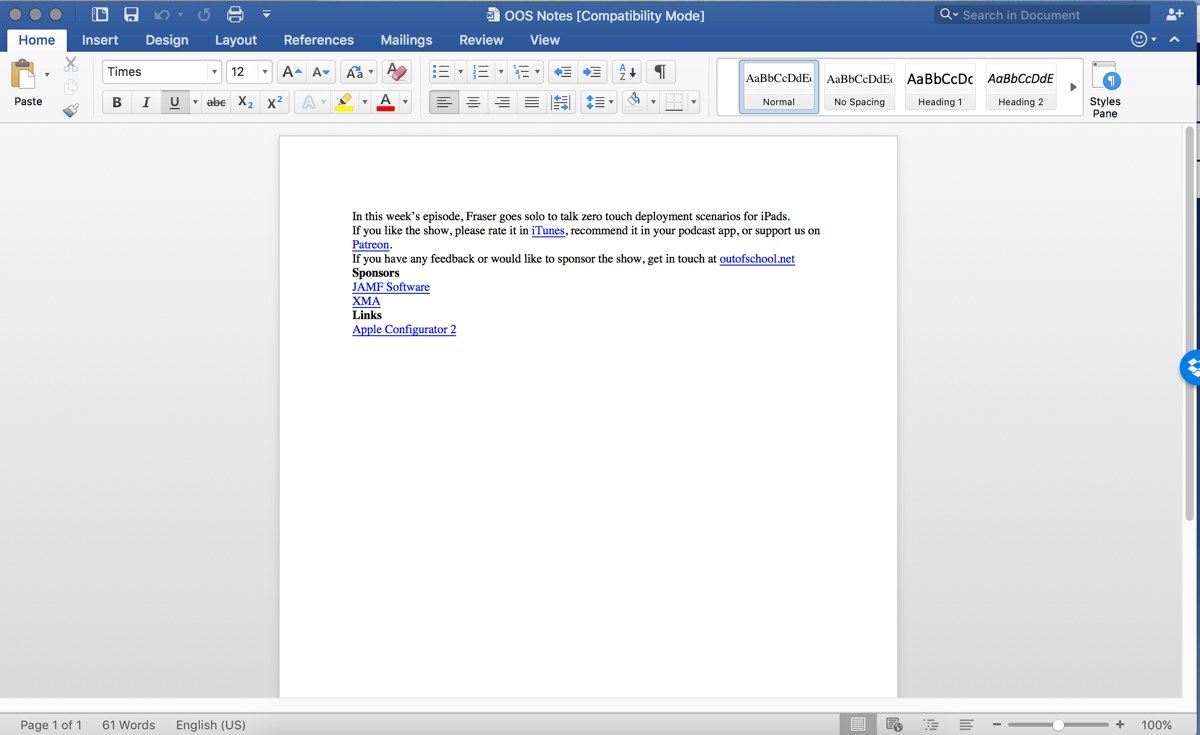Viewport: 1200px width, 735px height.
Task: Open the bulleted list dropdown arrow
Action: 460,71
